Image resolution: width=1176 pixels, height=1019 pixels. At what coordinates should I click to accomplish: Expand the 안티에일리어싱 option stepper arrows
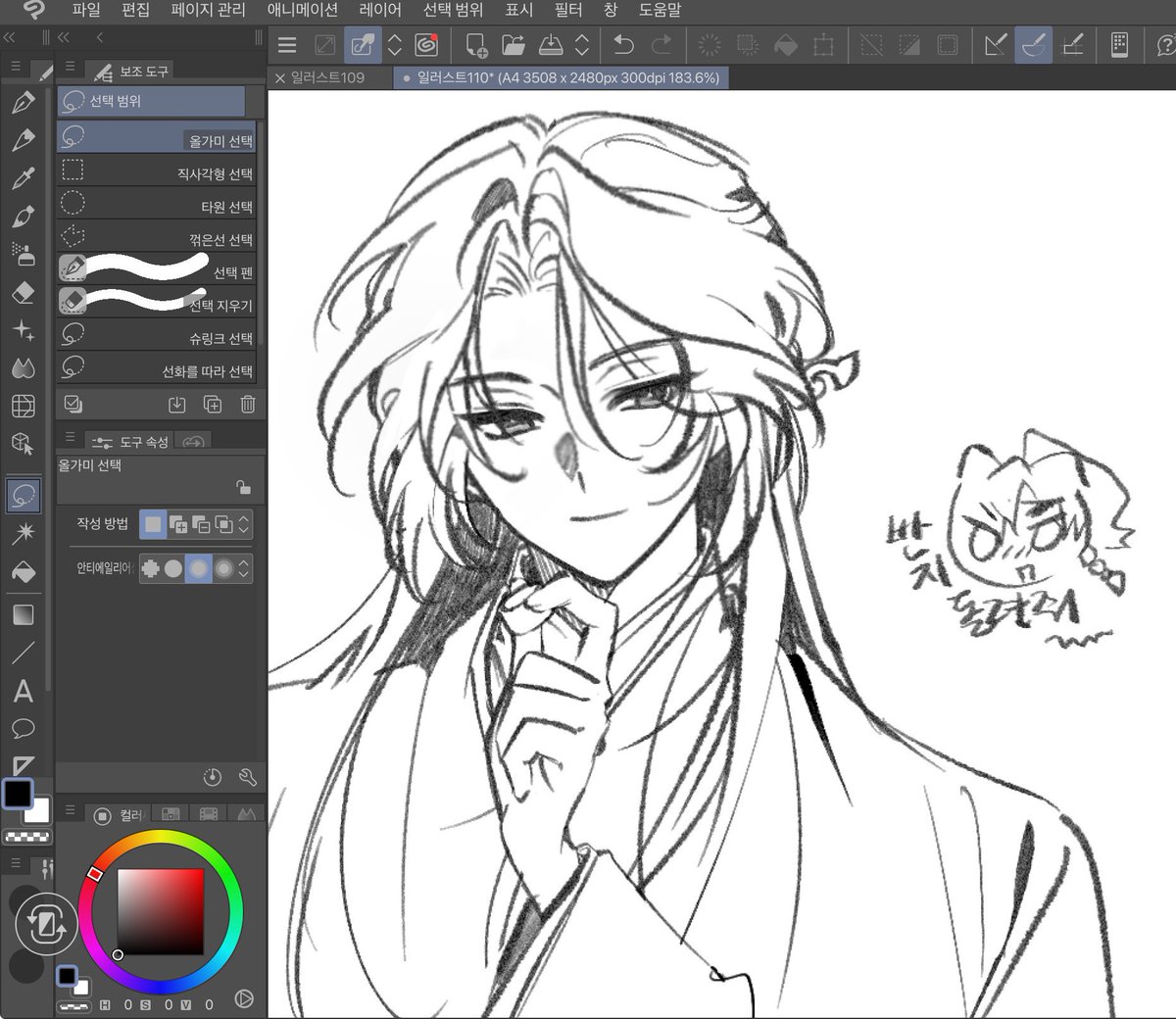244,568
